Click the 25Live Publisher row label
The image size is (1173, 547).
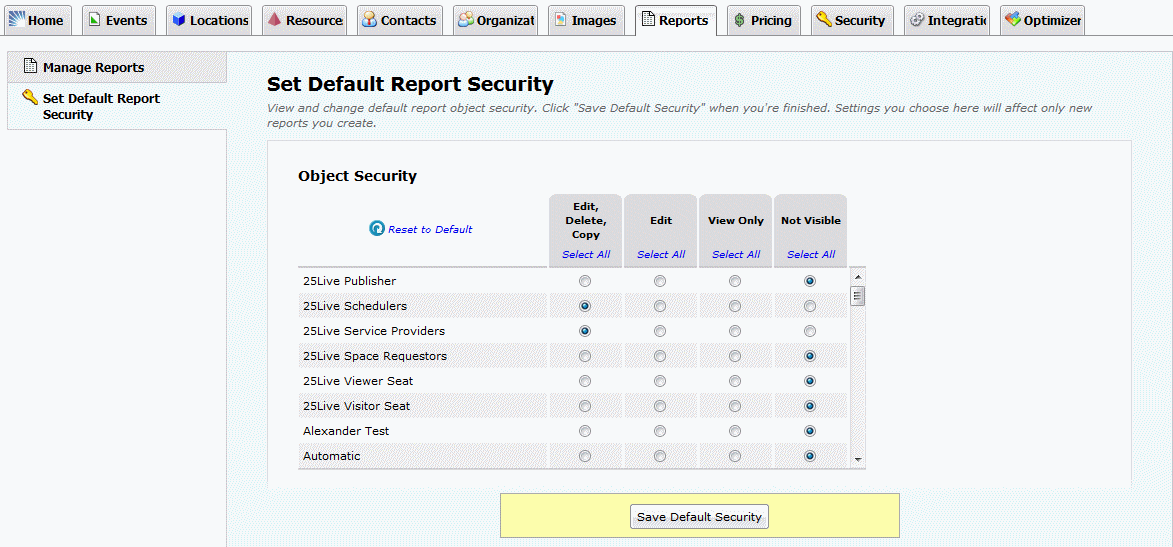pos(349,281)
